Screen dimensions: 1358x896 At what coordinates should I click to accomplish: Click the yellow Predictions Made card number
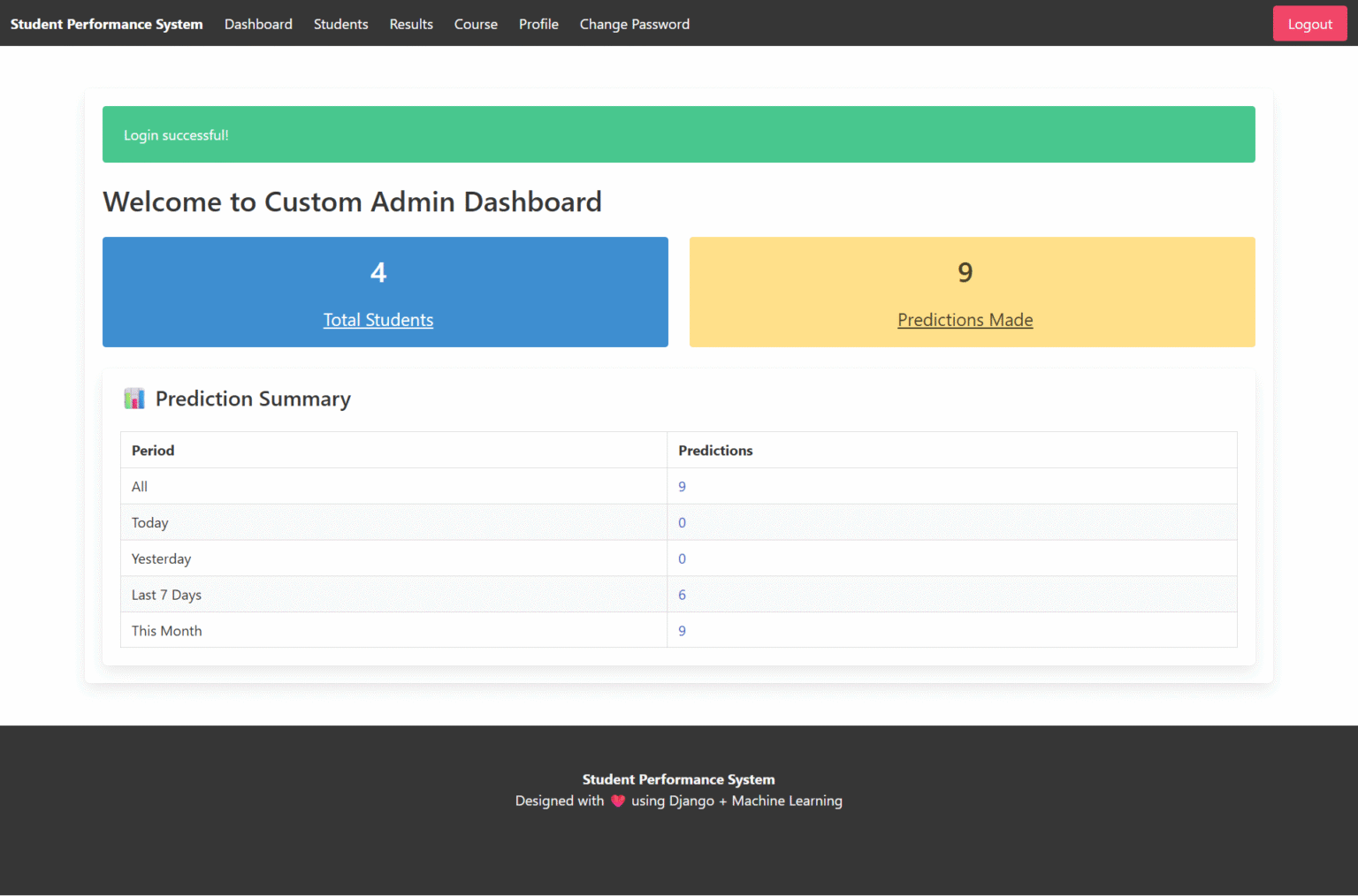[x=965, y=272]
